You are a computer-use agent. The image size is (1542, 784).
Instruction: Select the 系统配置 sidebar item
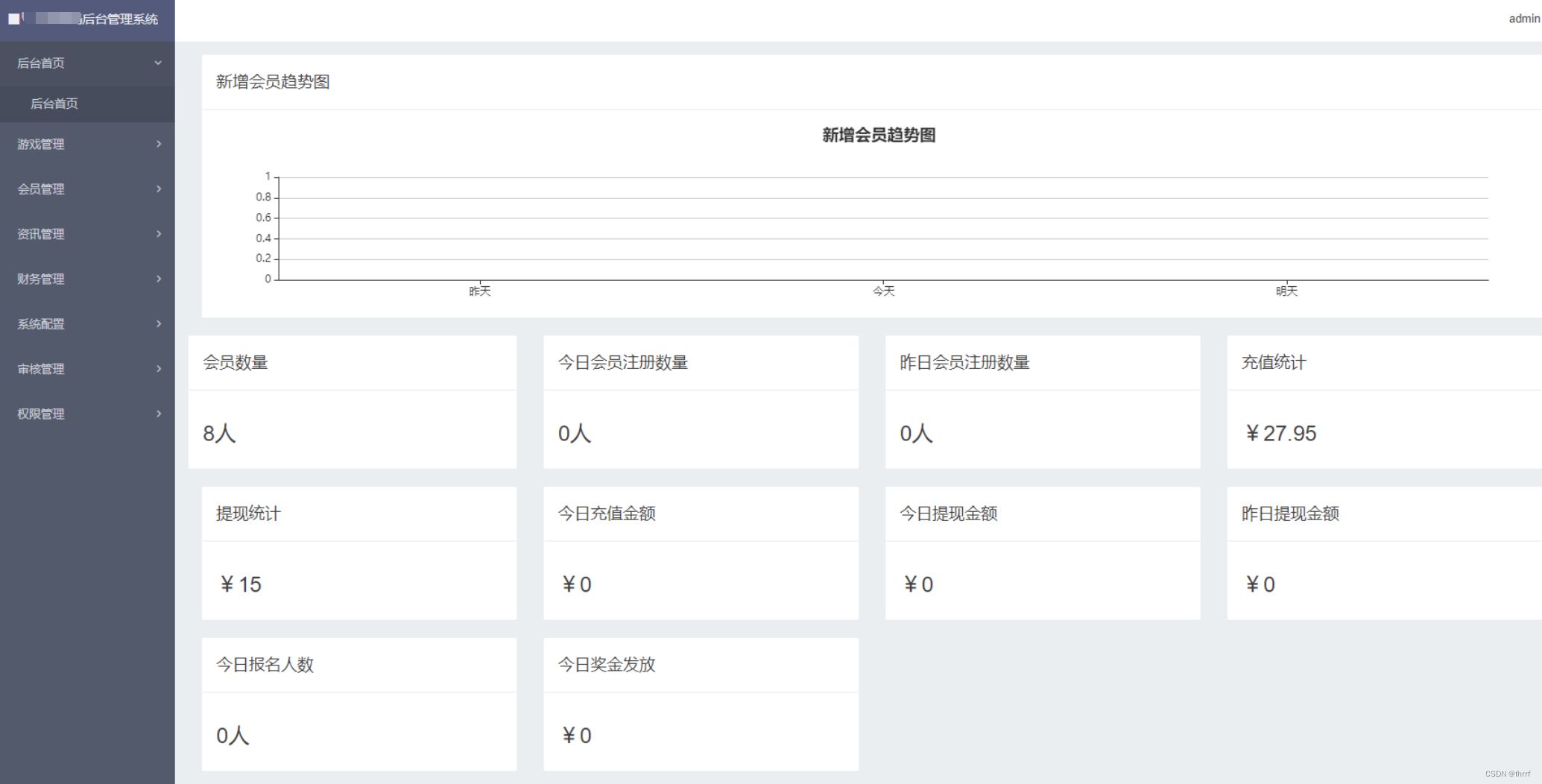tap(41, 323)
